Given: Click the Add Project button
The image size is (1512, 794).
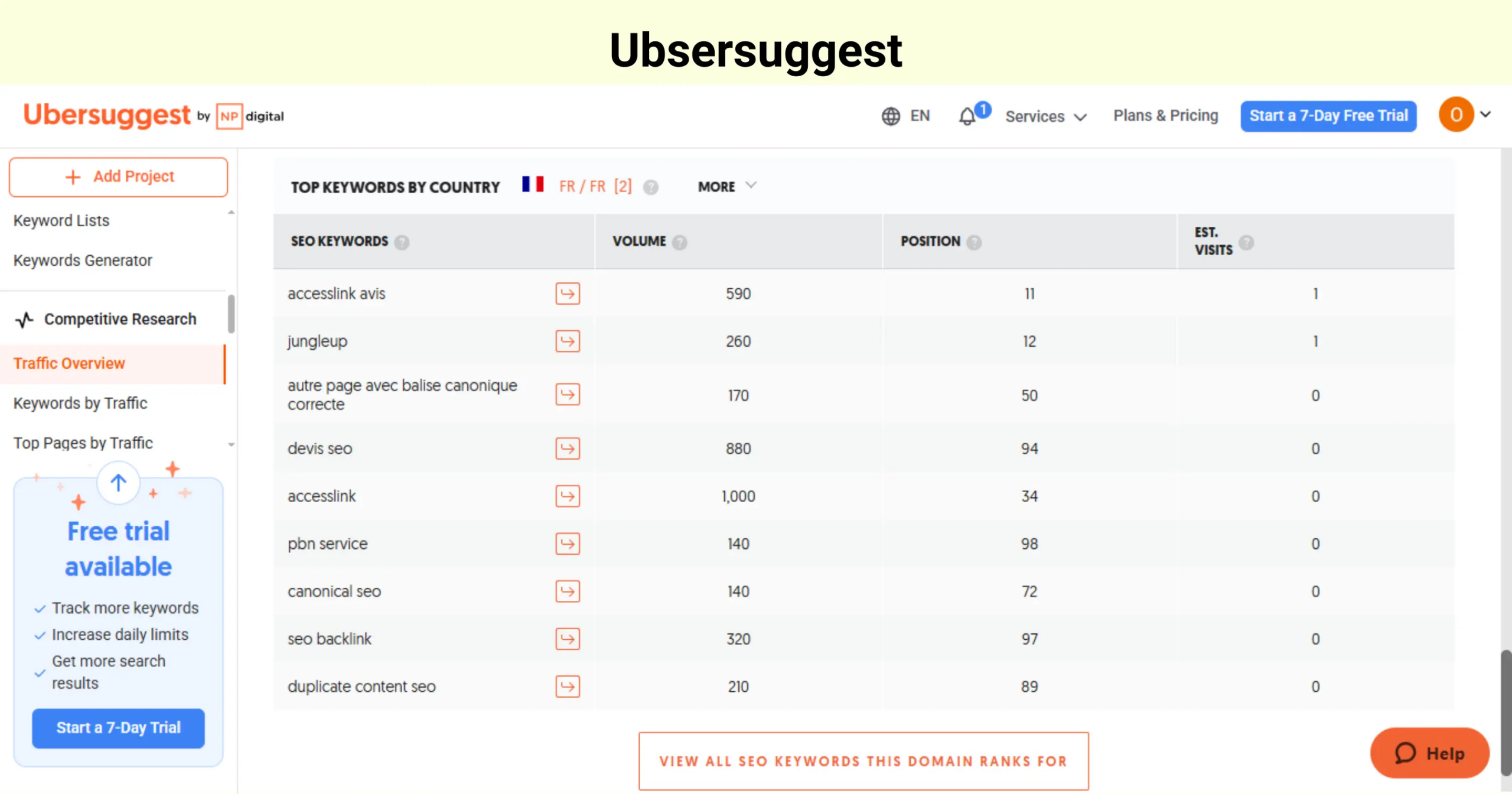Looking at the screenshot, I should tap(118, 177).
